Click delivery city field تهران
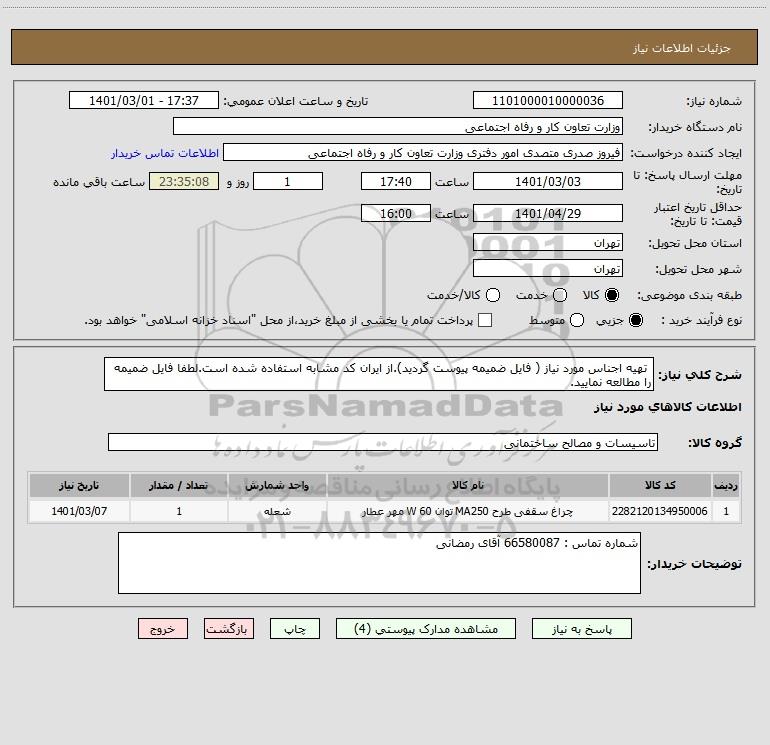The image size is (770, 745). (548, 268)
